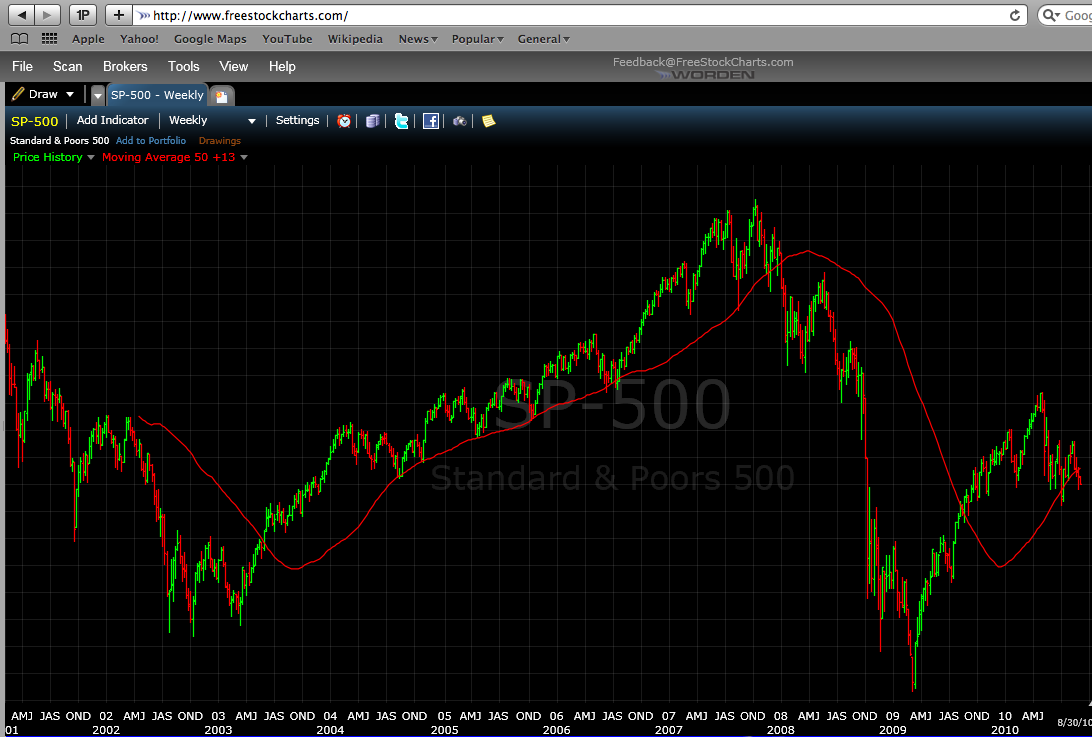The height and width of the screenshot is (737, 1092).
Task: Reload the page with the refresh icon
Action: point(1015,15)
